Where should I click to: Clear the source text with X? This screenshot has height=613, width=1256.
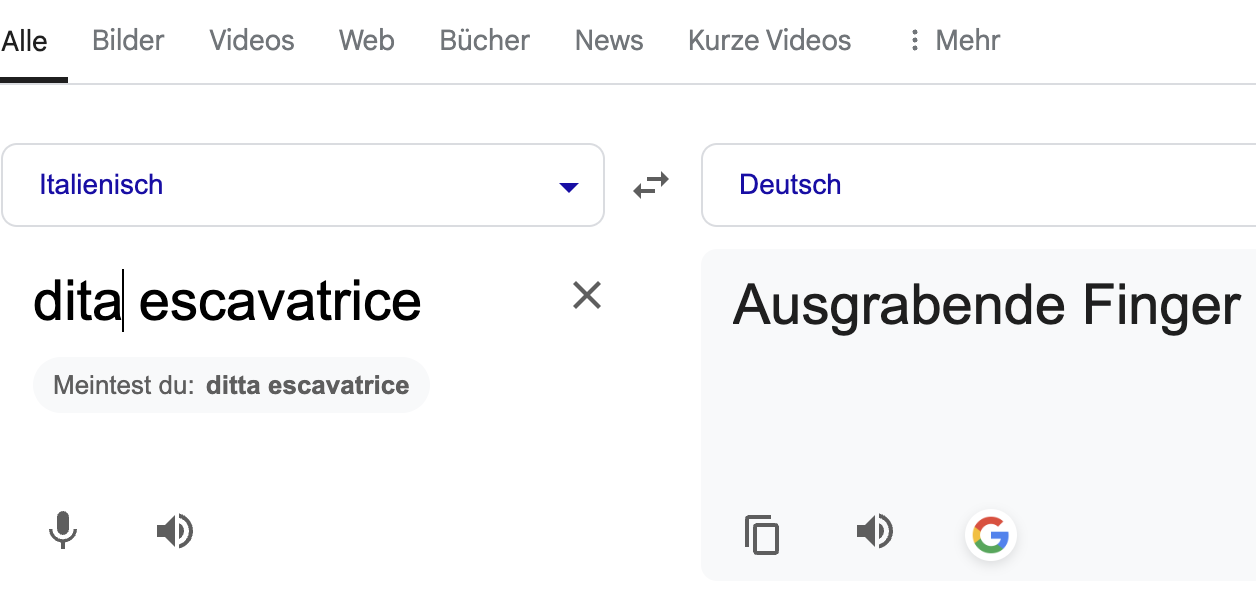coord(586,295)
